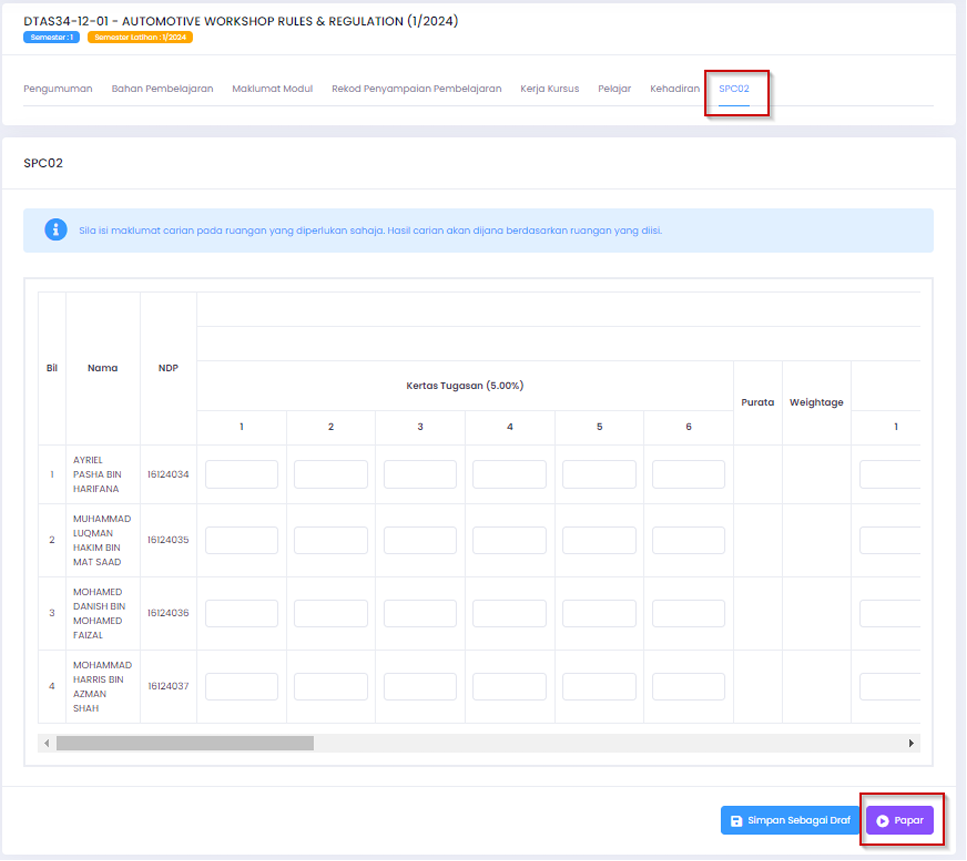967x861 pixels.
Task: Open the Pelajar tab
Action: 614,89
